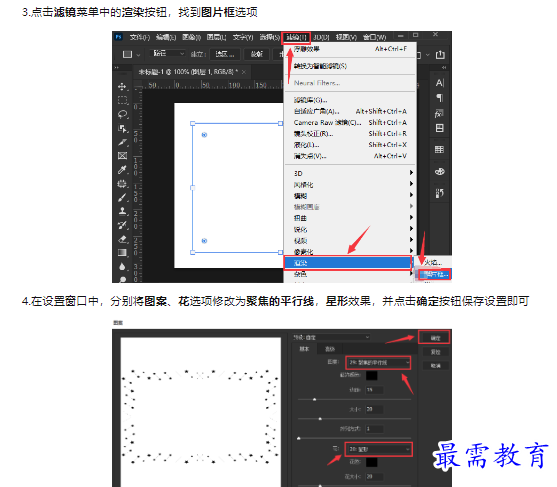Open the Color palette panel icon

[440, 172]
